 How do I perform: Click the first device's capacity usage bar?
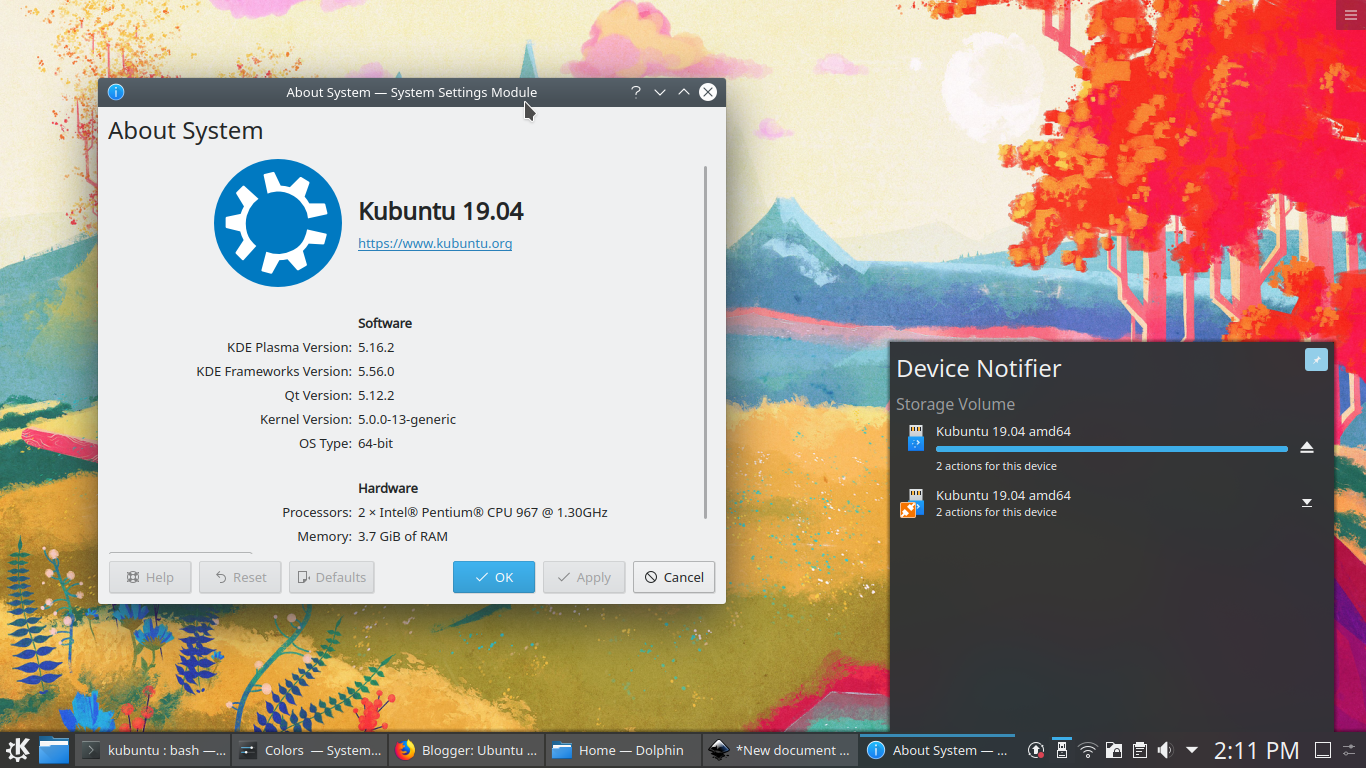1111,449
